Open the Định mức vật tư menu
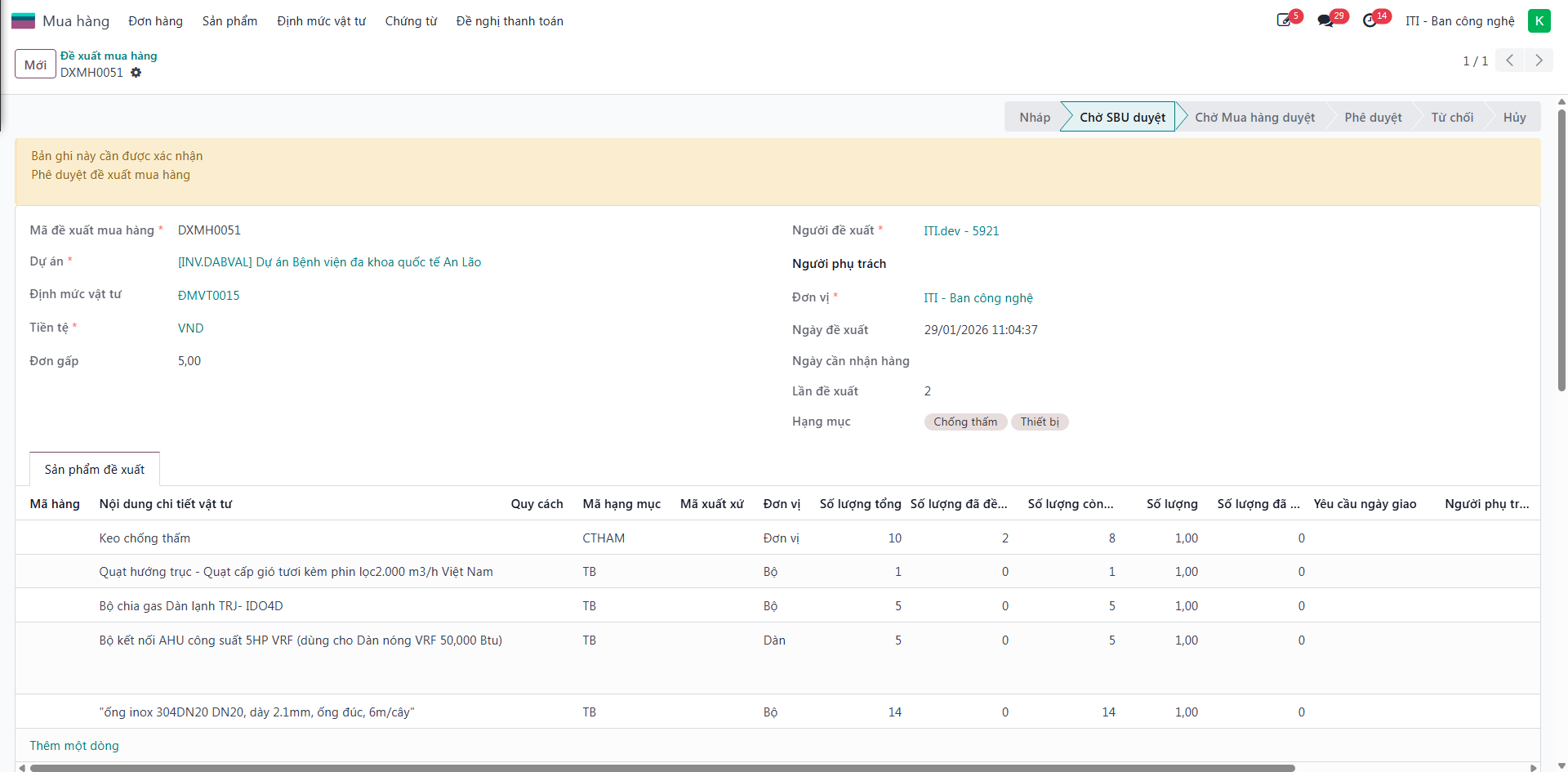The height and width of the screenshot is (772, 1568). (321, 21)
